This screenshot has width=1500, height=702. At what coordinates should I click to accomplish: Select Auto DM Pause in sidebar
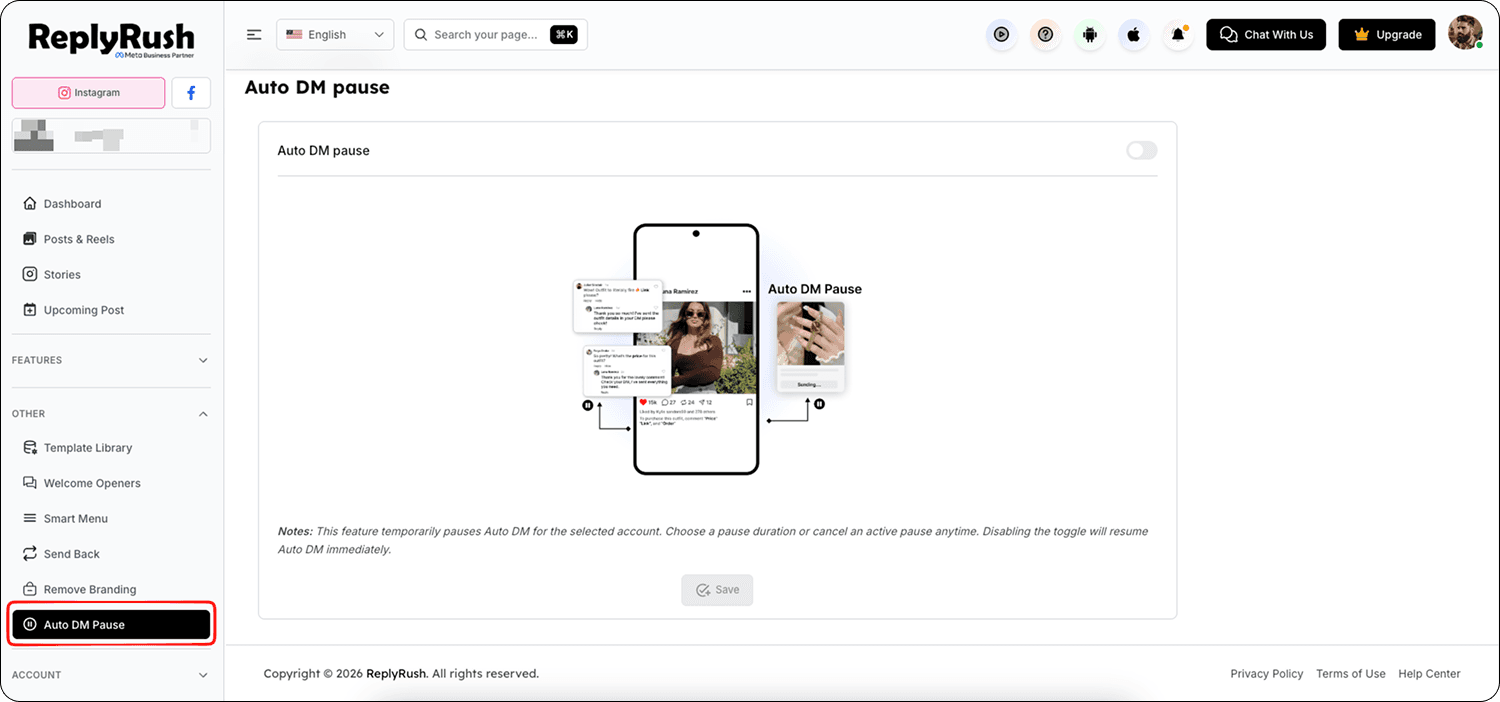111,625
